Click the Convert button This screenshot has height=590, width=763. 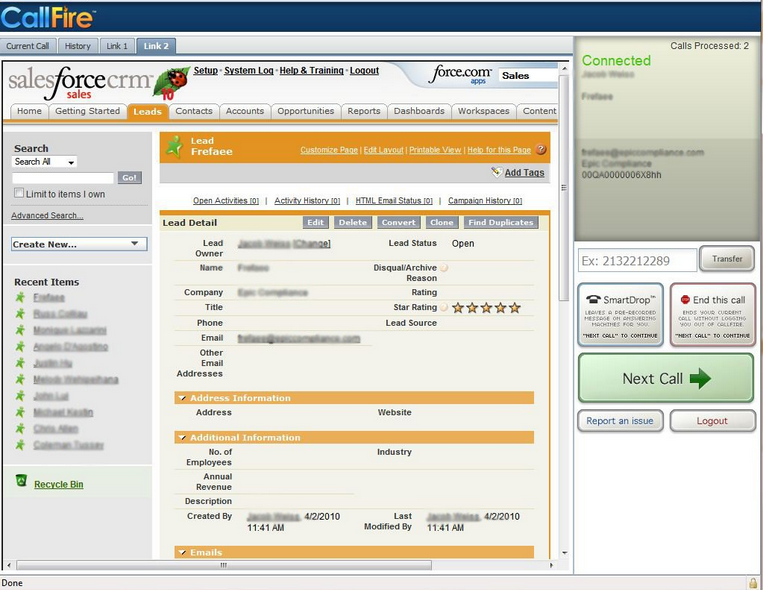399,222
